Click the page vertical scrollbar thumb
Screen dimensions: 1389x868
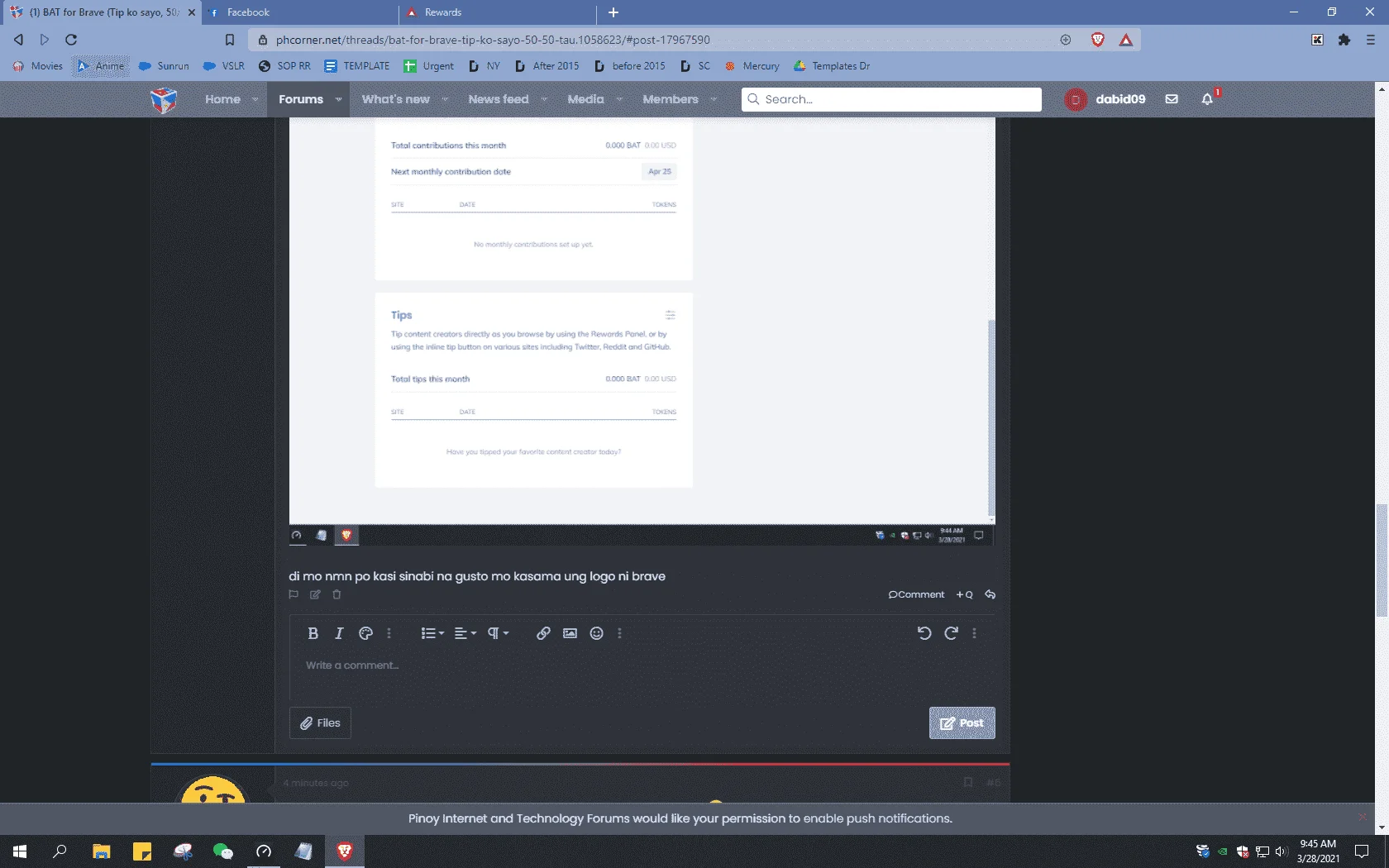coord(1381,559)
